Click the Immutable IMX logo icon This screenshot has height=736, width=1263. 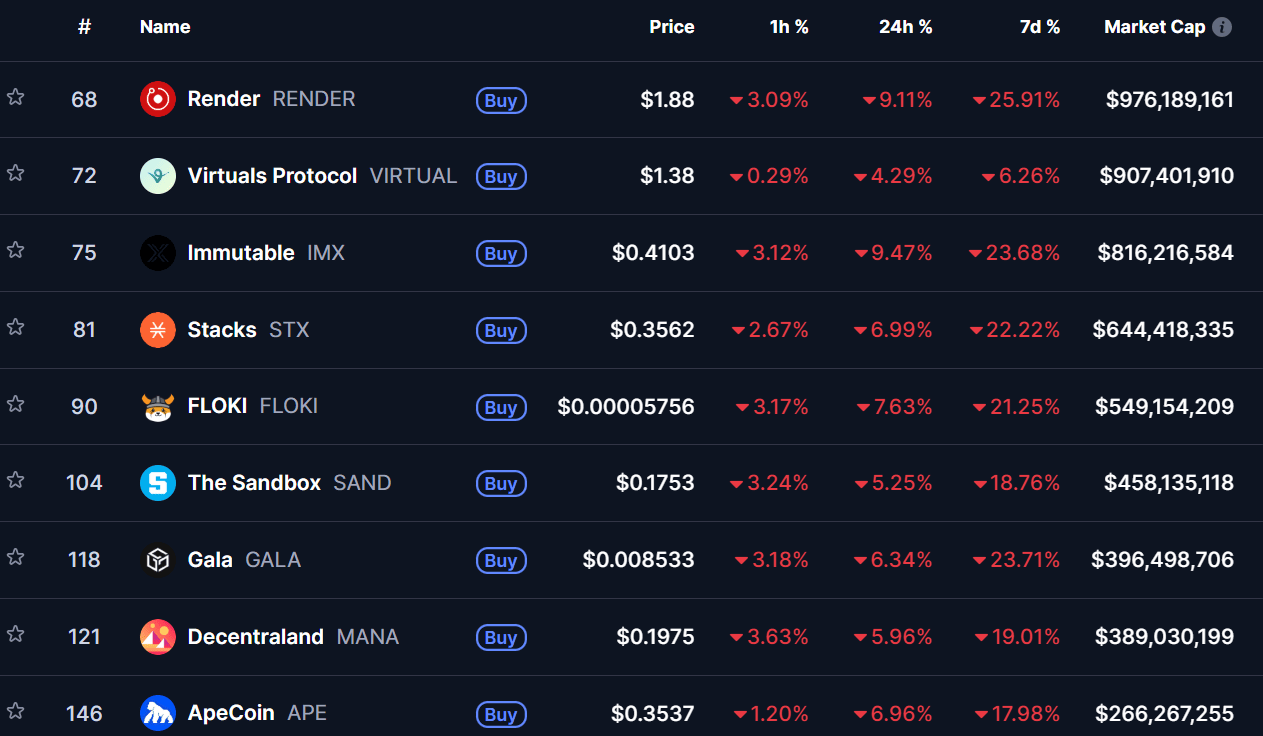tap(158, 253)
